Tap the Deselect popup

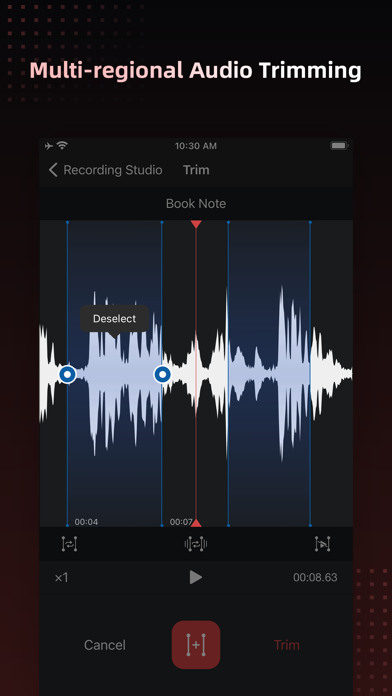click(x=115, y=319)
